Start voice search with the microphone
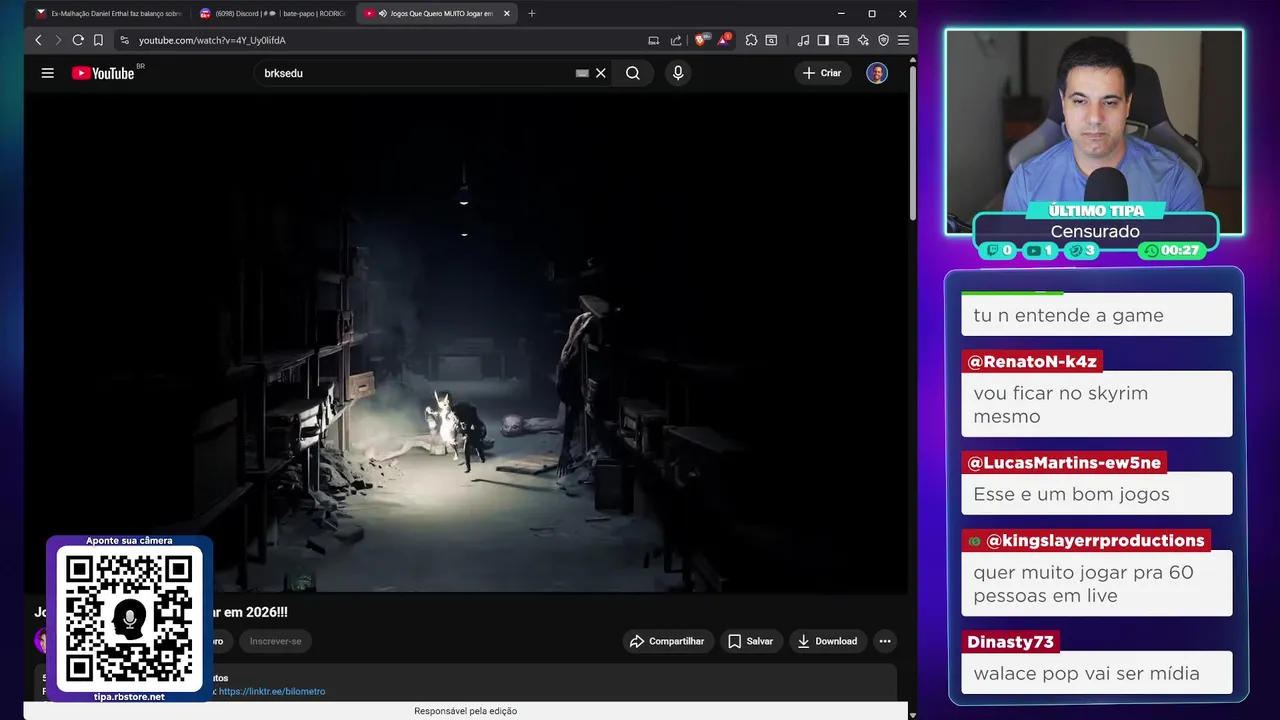This screenshot has width=1280, height=720. click(678, 73)
